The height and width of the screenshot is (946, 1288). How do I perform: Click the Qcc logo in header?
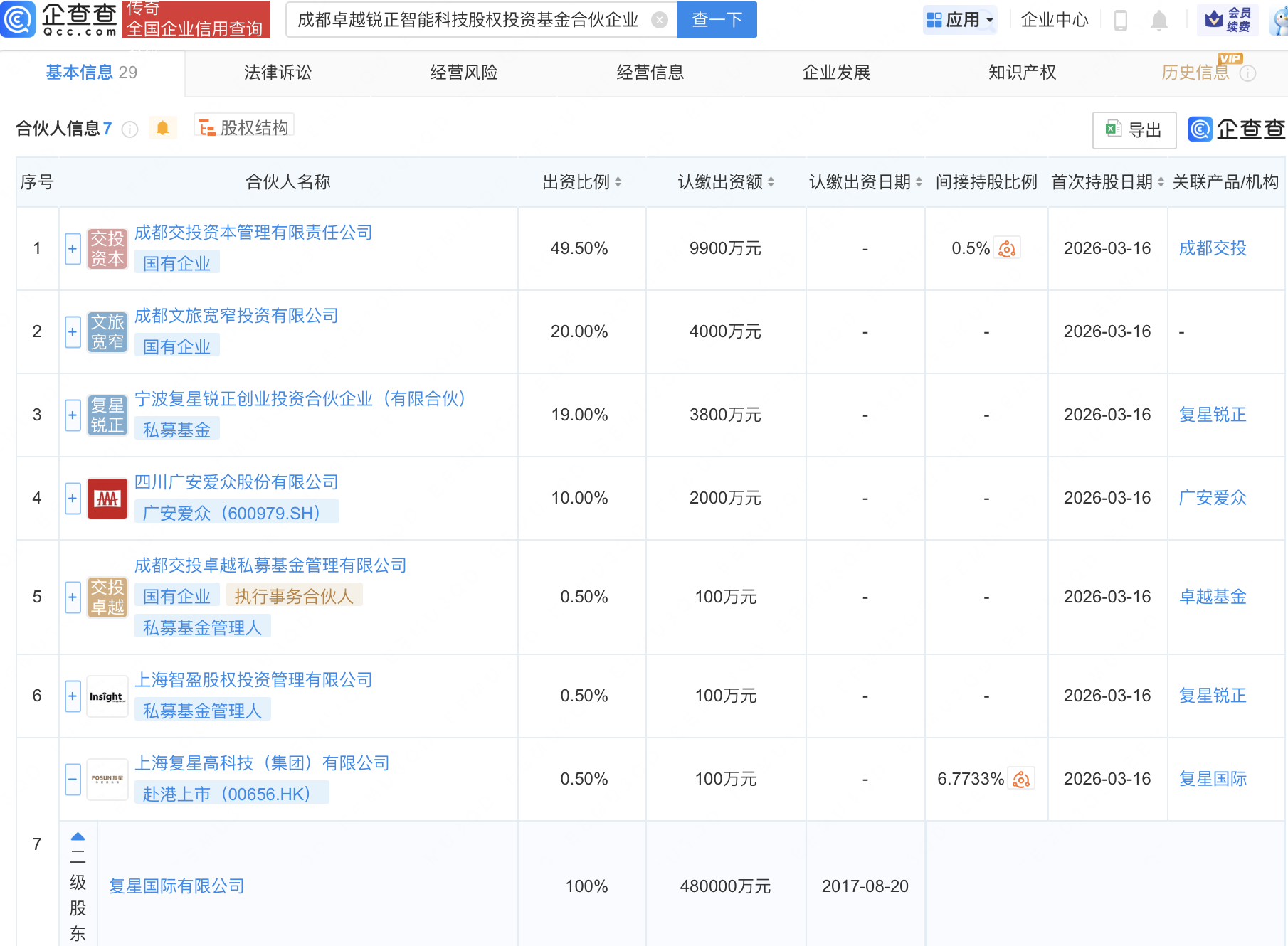[60, 19]
